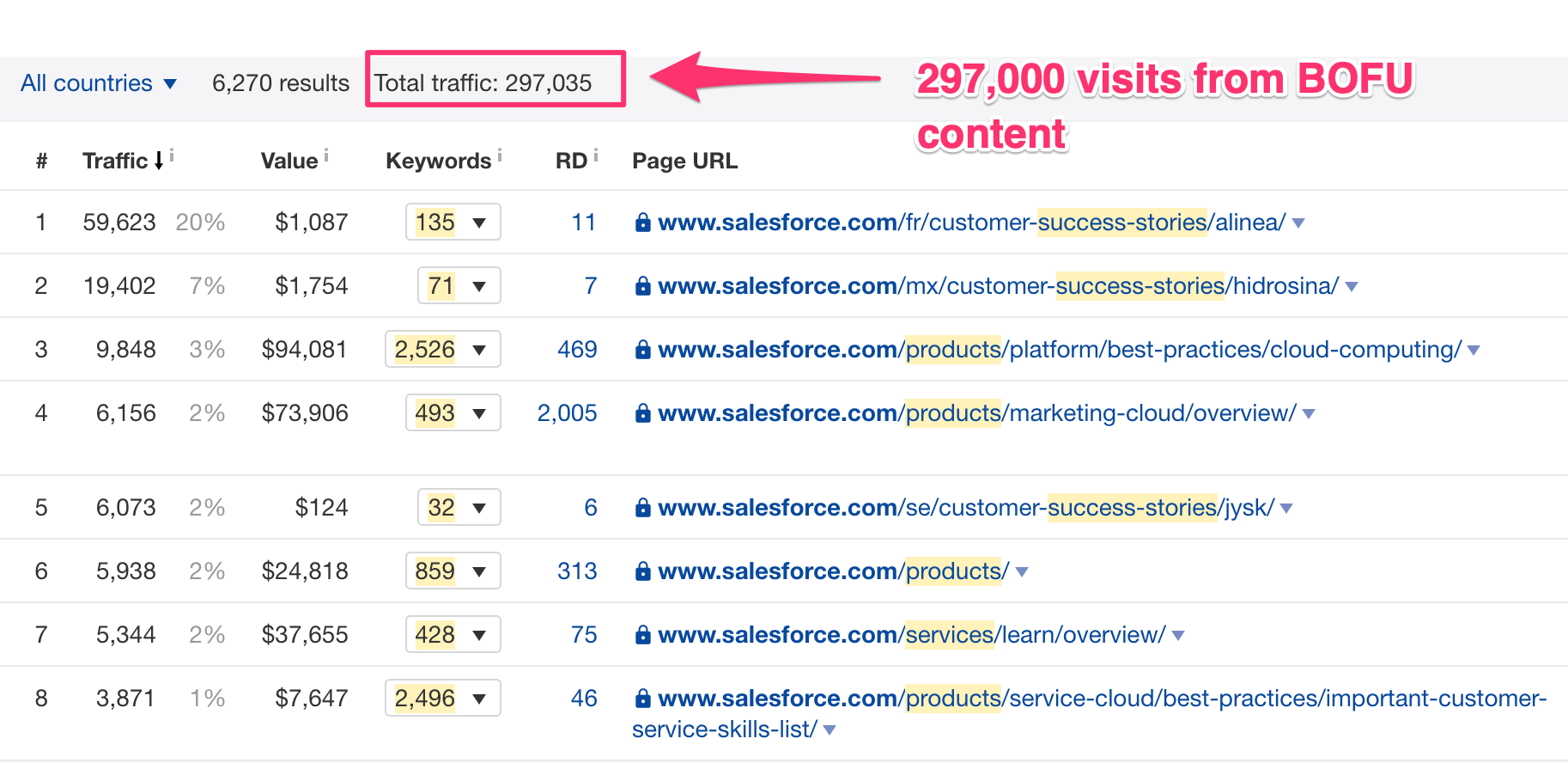Screen dimensions: 1568x763
Task: Open the jysk customer success story URL
Action: click(966, 508)
